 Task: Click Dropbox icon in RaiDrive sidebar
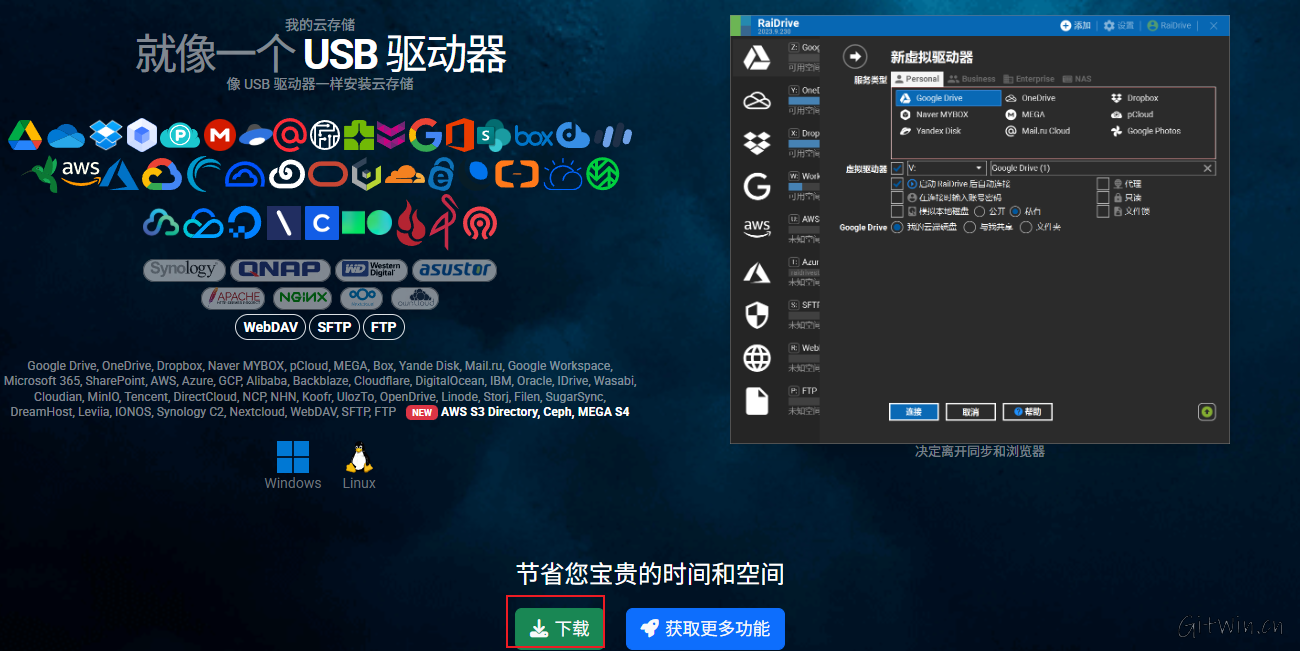click(x=756, y=143)
